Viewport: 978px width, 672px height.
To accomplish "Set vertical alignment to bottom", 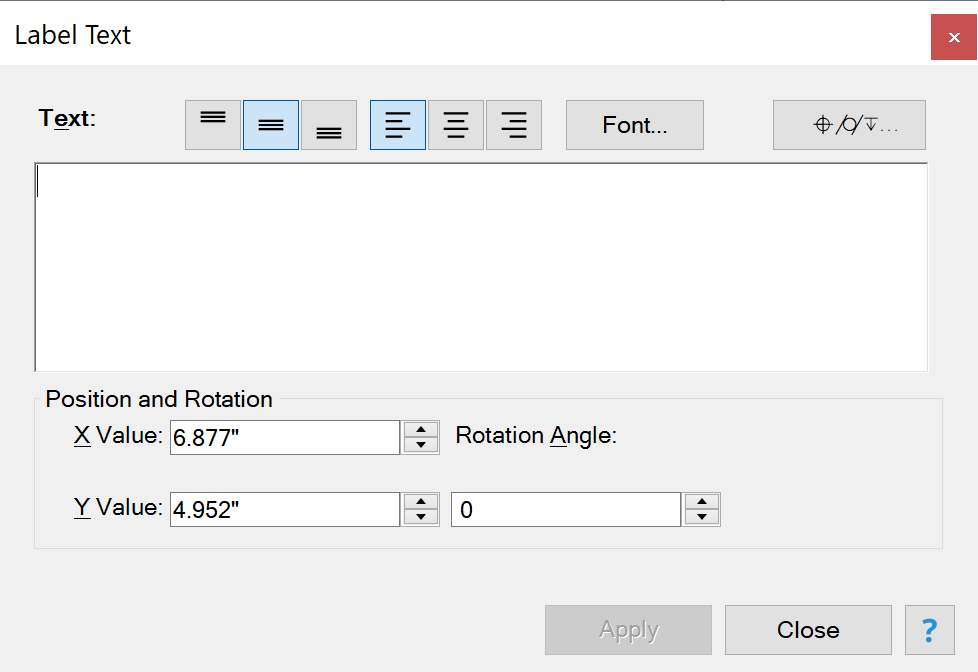I will [329, 125].
